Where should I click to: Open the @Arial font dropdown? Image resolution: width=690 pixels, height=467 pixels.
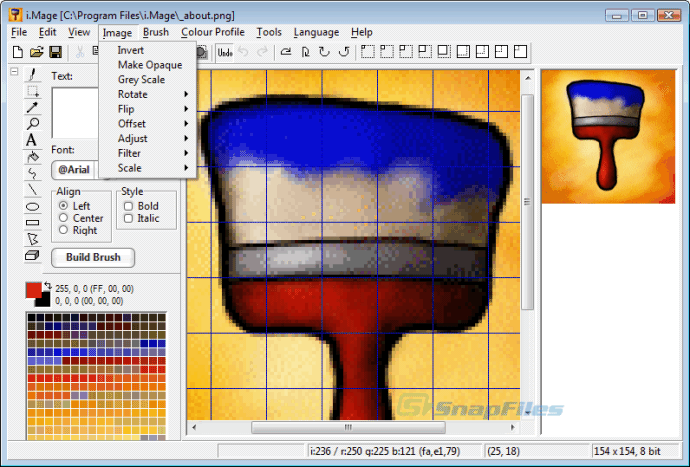click(x=75, y=170)
